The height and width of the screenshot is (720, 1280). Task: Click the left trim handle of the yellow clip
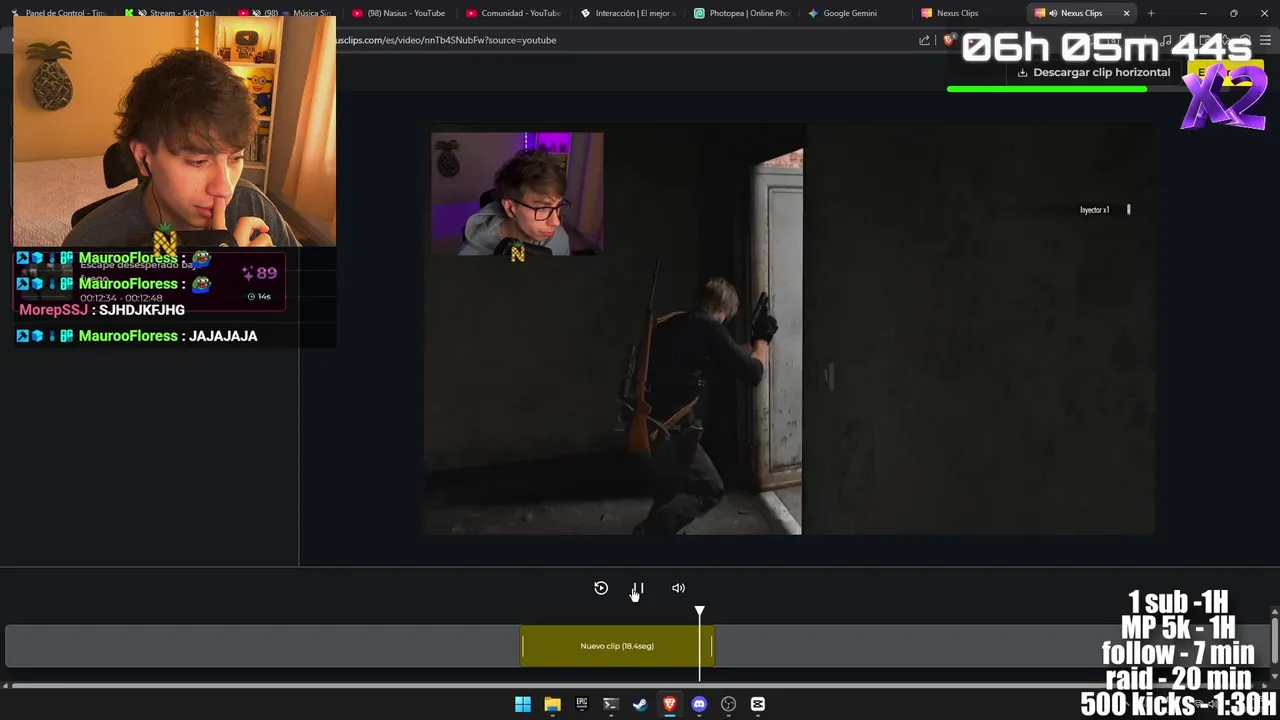(x=522, y=646)
